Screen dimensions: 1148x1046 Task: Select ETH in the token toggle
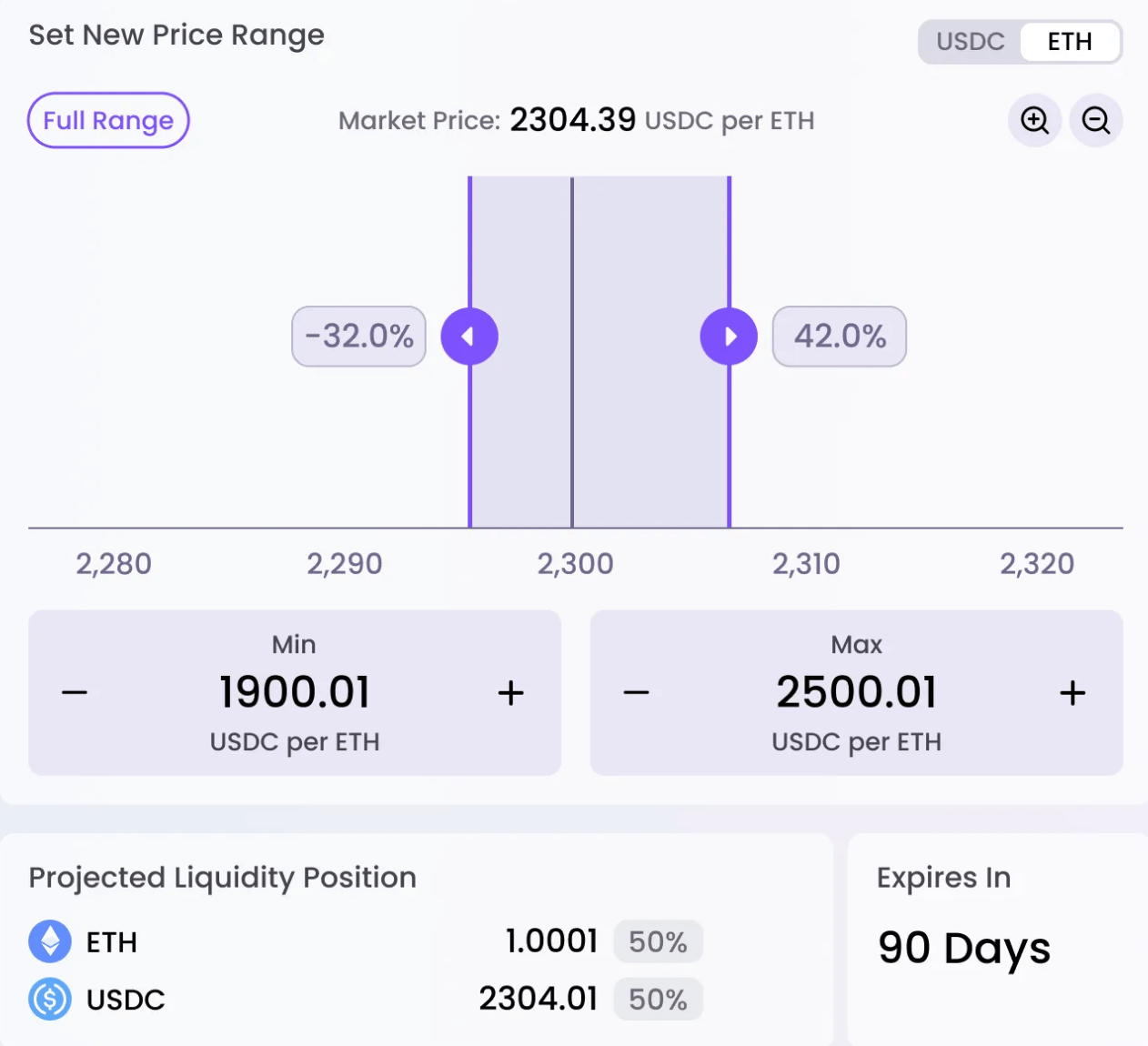click(x=1070, y=42)
